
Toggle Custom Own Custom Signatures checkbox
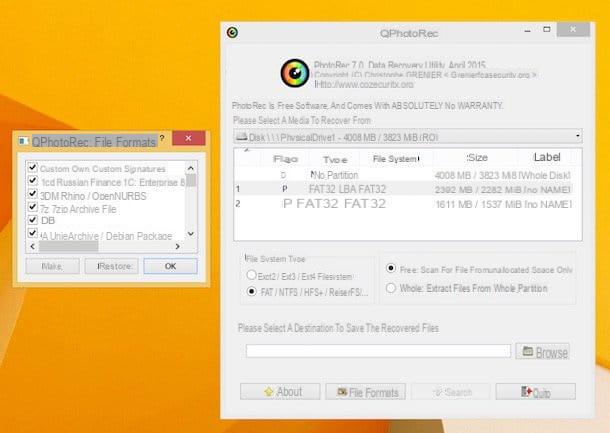coord(33,168)
